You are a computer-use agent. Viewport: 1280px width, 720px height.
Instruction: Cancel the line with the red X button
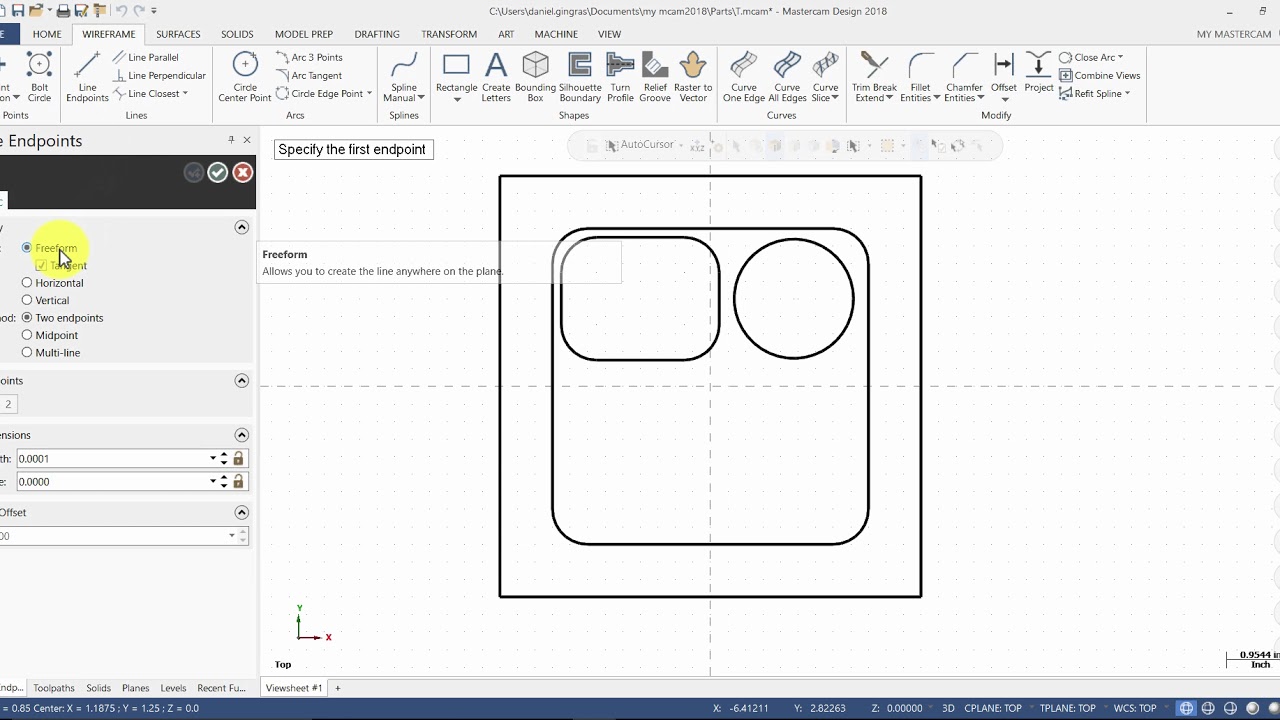[x=242, y=173]
